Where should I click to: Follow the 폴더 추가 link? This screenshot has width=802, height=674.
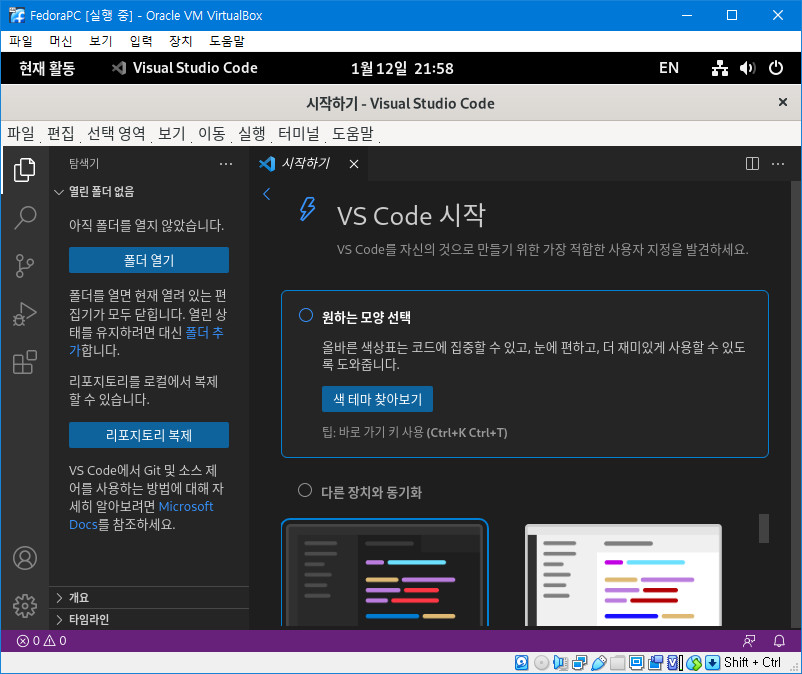point(204,333)
